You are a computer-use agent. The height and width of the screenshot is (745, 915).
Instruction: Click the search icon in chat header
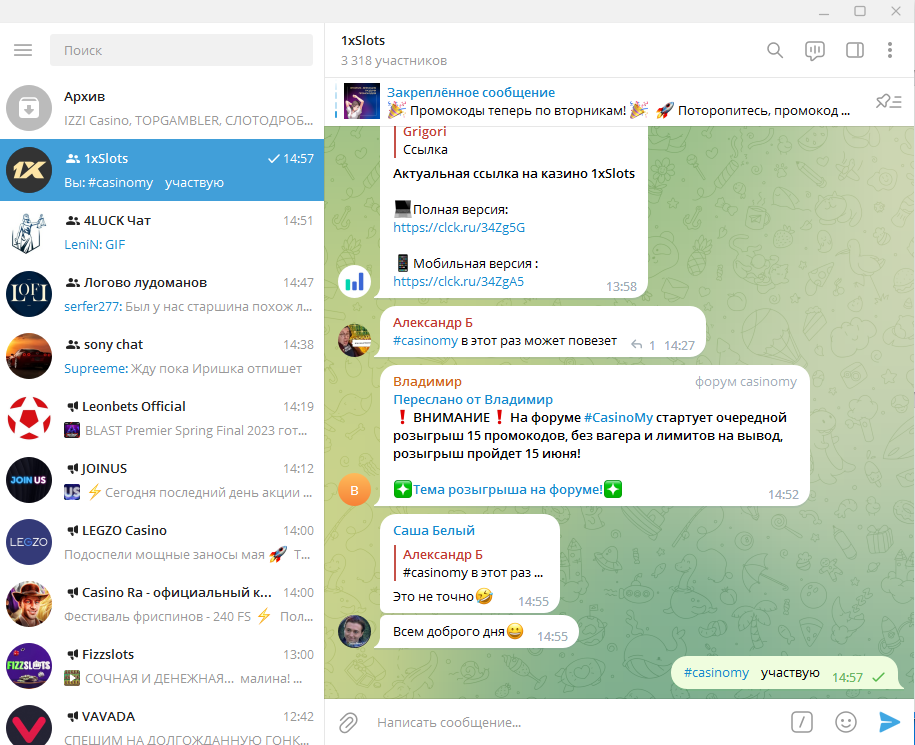pyautogui.click(x=774, y=50)
